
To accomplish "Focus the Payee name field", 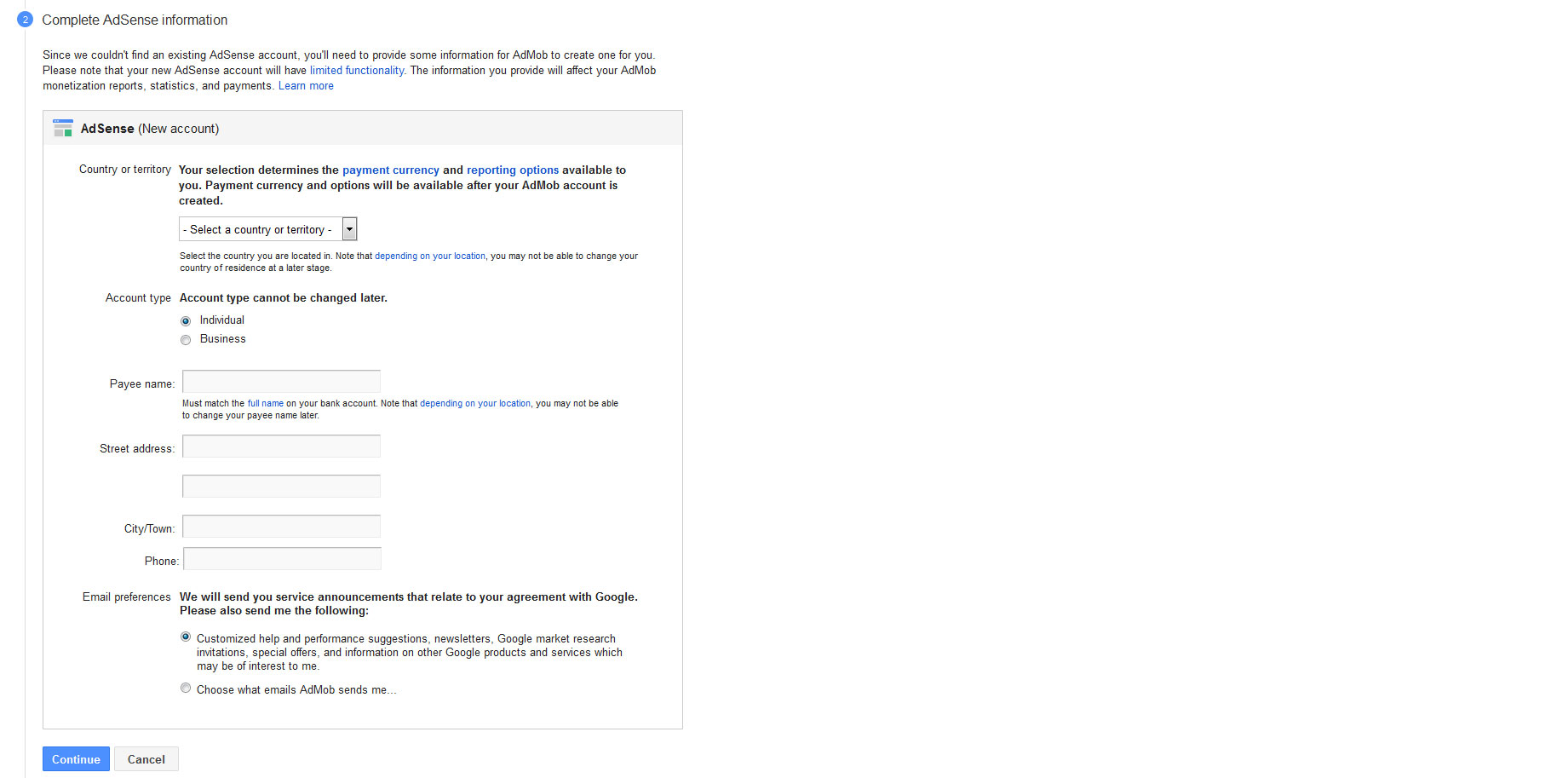I will [x=281, y=381].
